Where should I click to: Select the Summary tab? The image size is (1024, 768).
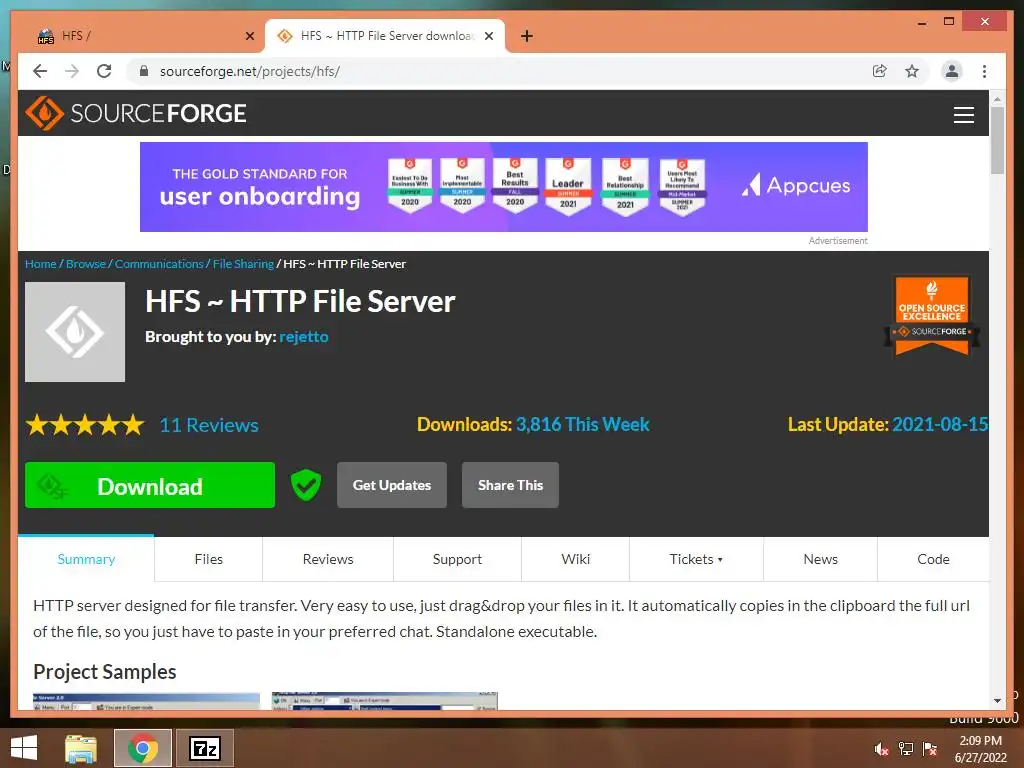coord(86,559)
